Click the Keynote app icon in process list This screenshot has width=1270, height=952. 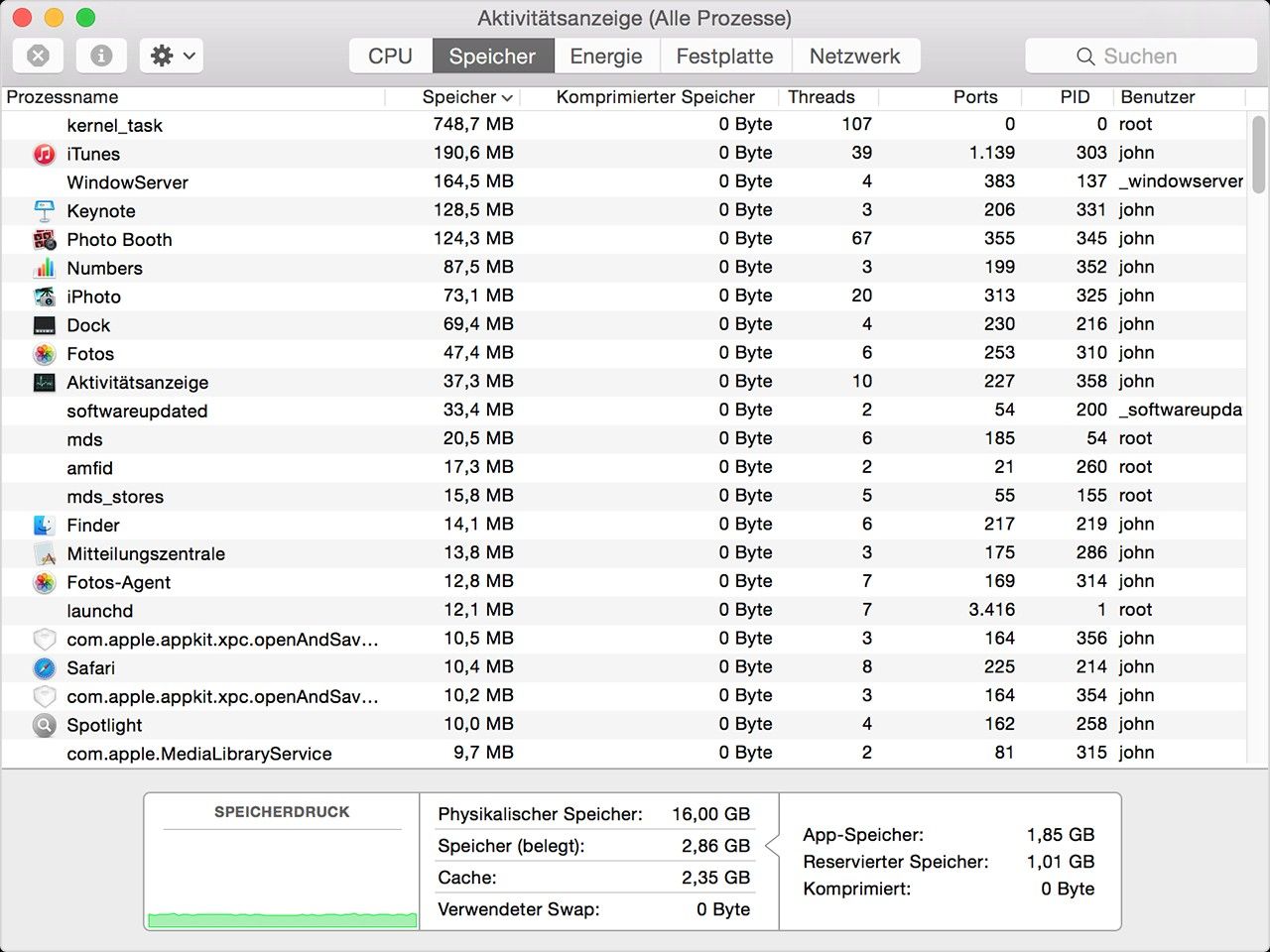tap(44, 210)
